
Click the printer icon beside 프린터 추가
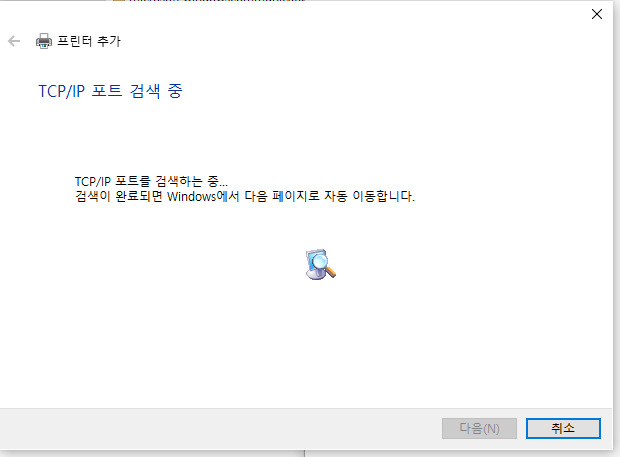click(x=43, y=41)
